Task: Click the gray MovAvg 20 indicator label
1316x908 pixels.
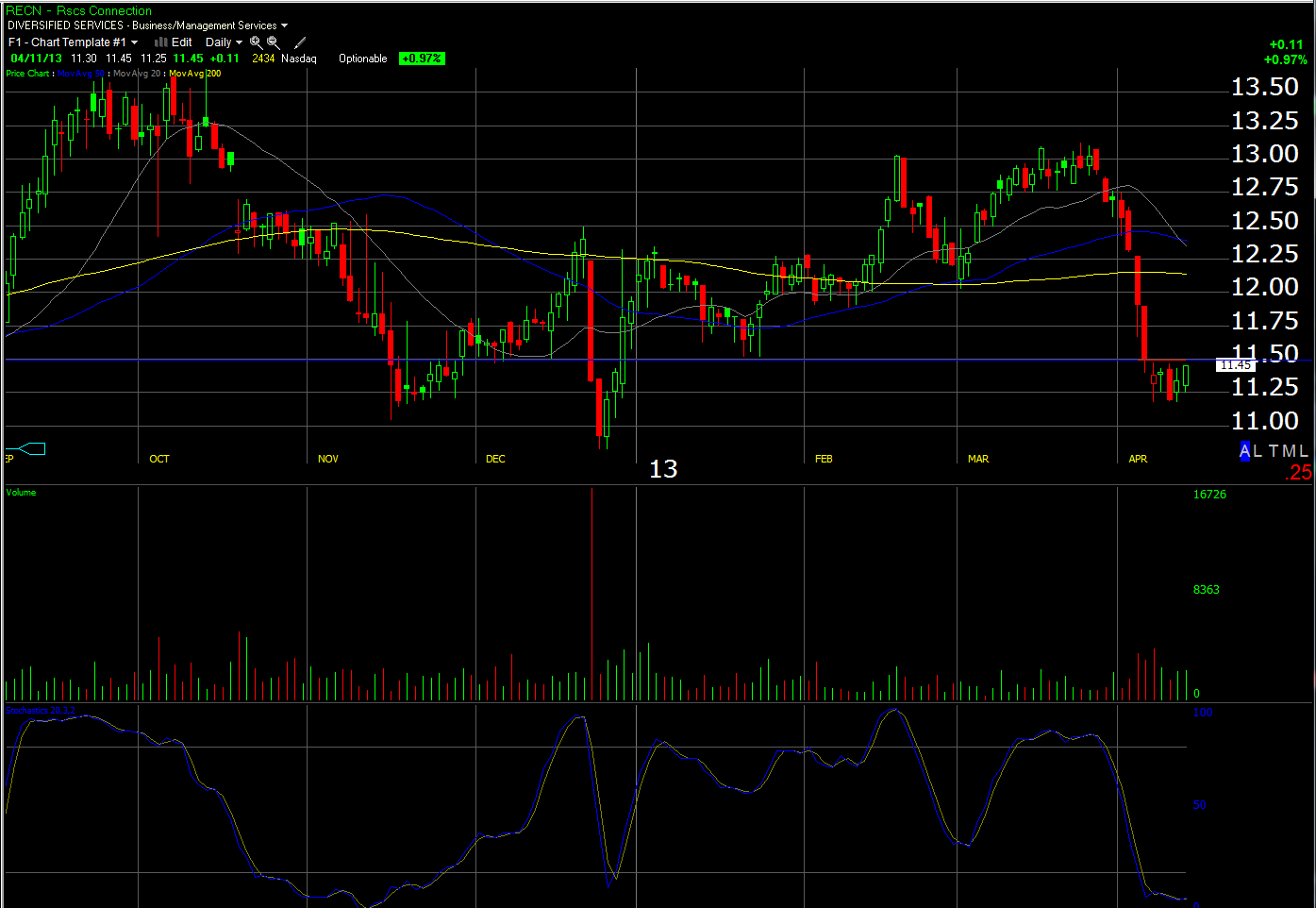Action: point(138,74)
